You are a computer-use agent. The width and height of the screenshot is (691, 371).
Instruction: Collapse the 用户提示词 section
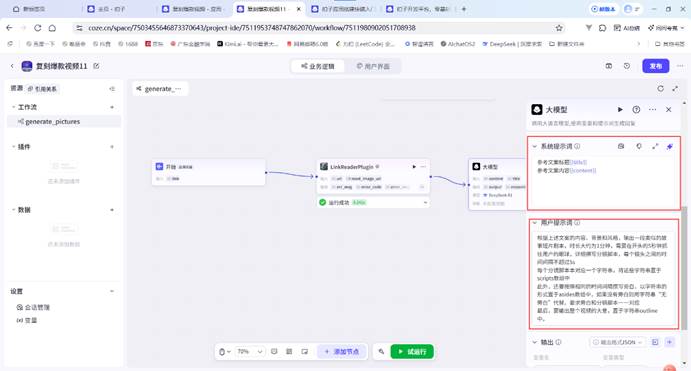point(535,223)
